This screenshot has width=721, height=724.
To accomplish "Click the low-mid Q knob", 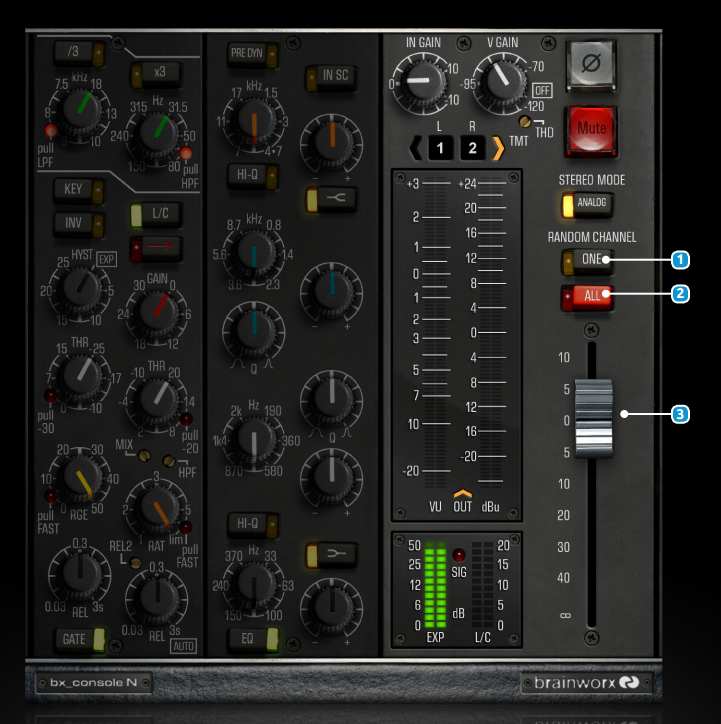I will click(331, 400).
